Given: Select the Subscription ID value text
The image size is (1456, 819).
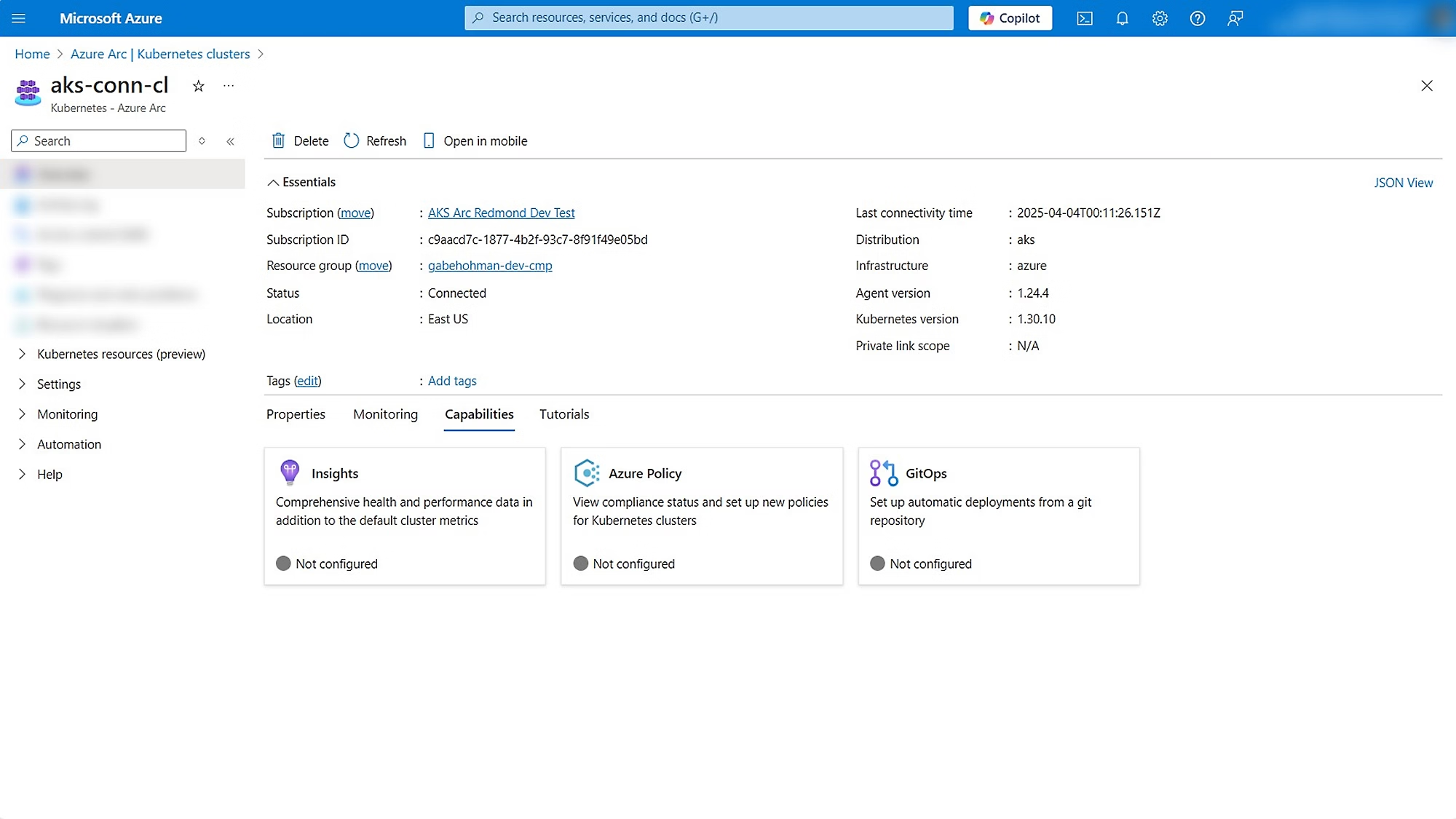Looking at the screenshot, I should pos(537,240).
